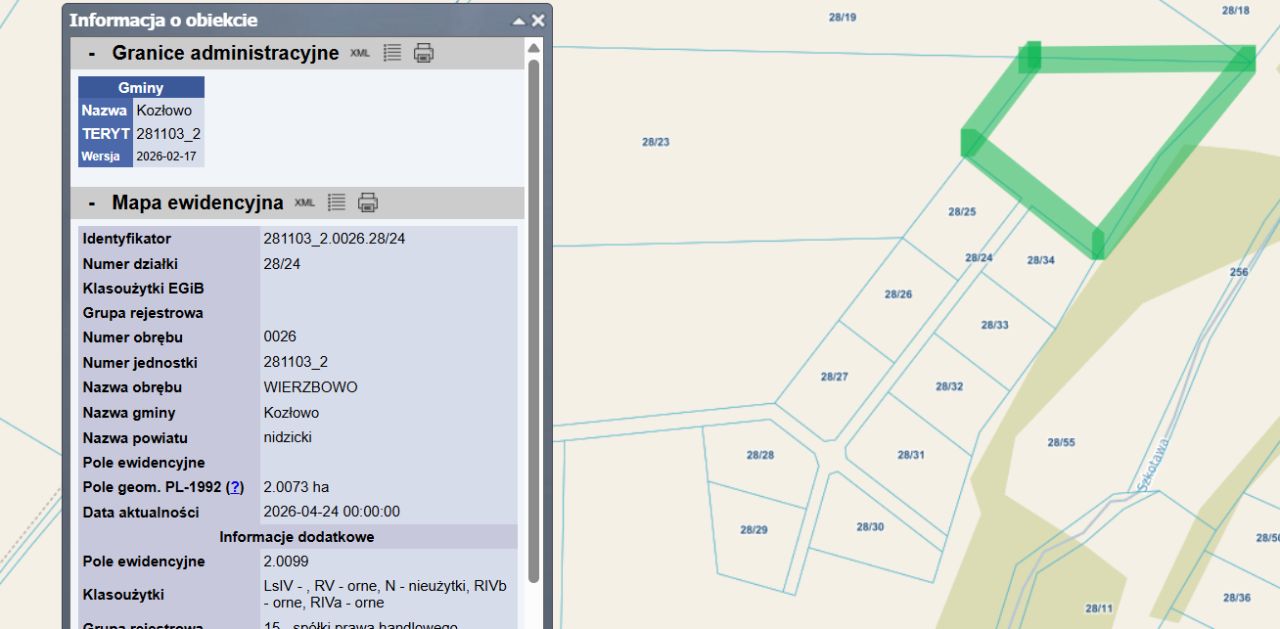Collapse the Mapa ewidencyjna section
Image resolution: width=1280 pixels, height=629 pixels.
[92, 203]
